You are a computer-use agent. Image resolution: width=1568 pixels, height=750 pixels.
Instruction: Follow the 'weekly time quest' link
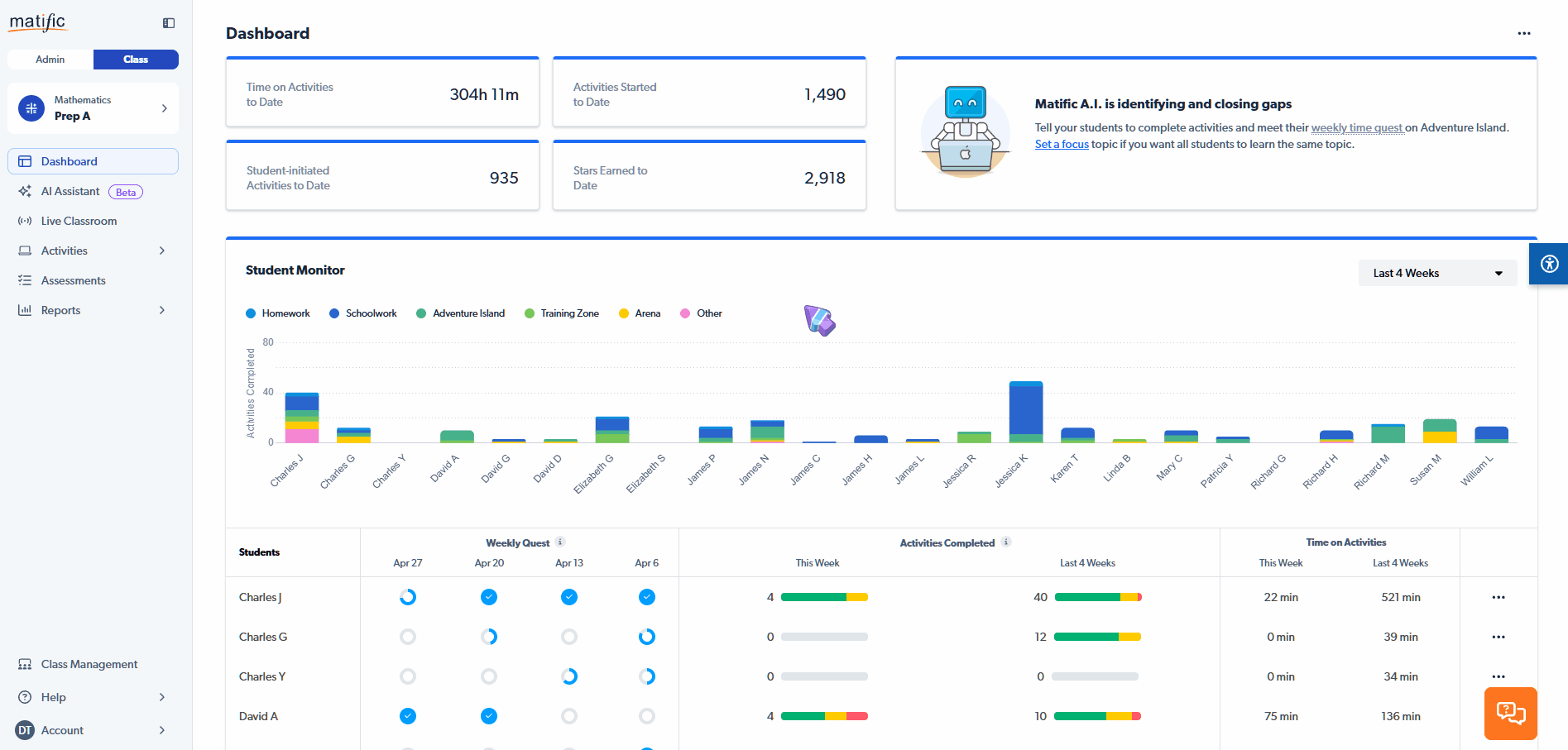[x=1357, y=127]
